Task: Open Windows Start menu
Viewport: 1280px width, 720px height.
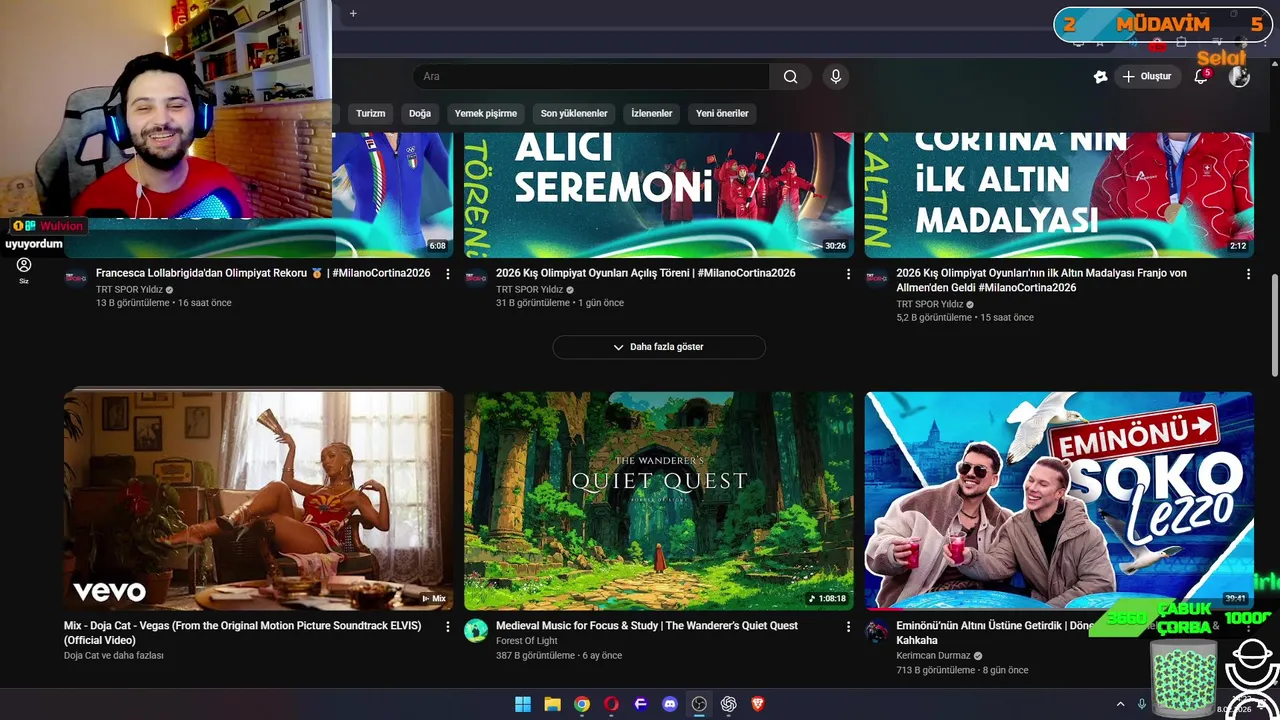Action: pos(523,704)
